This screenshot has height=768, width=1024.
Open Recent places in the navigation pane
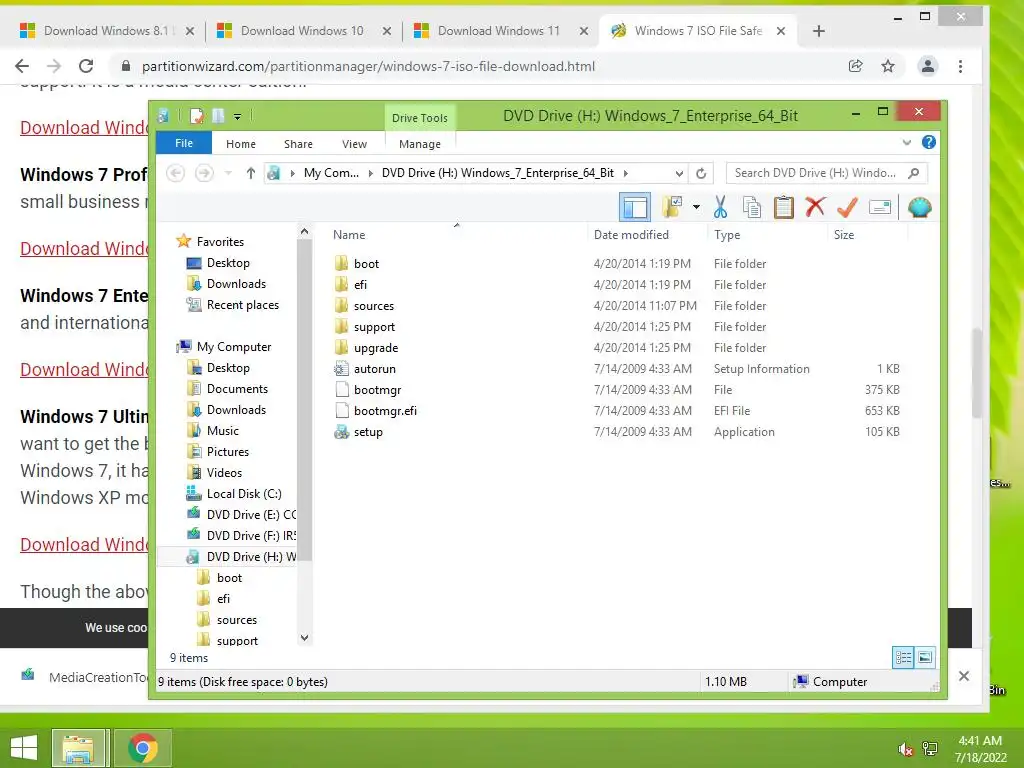click(x=242, y=304)
